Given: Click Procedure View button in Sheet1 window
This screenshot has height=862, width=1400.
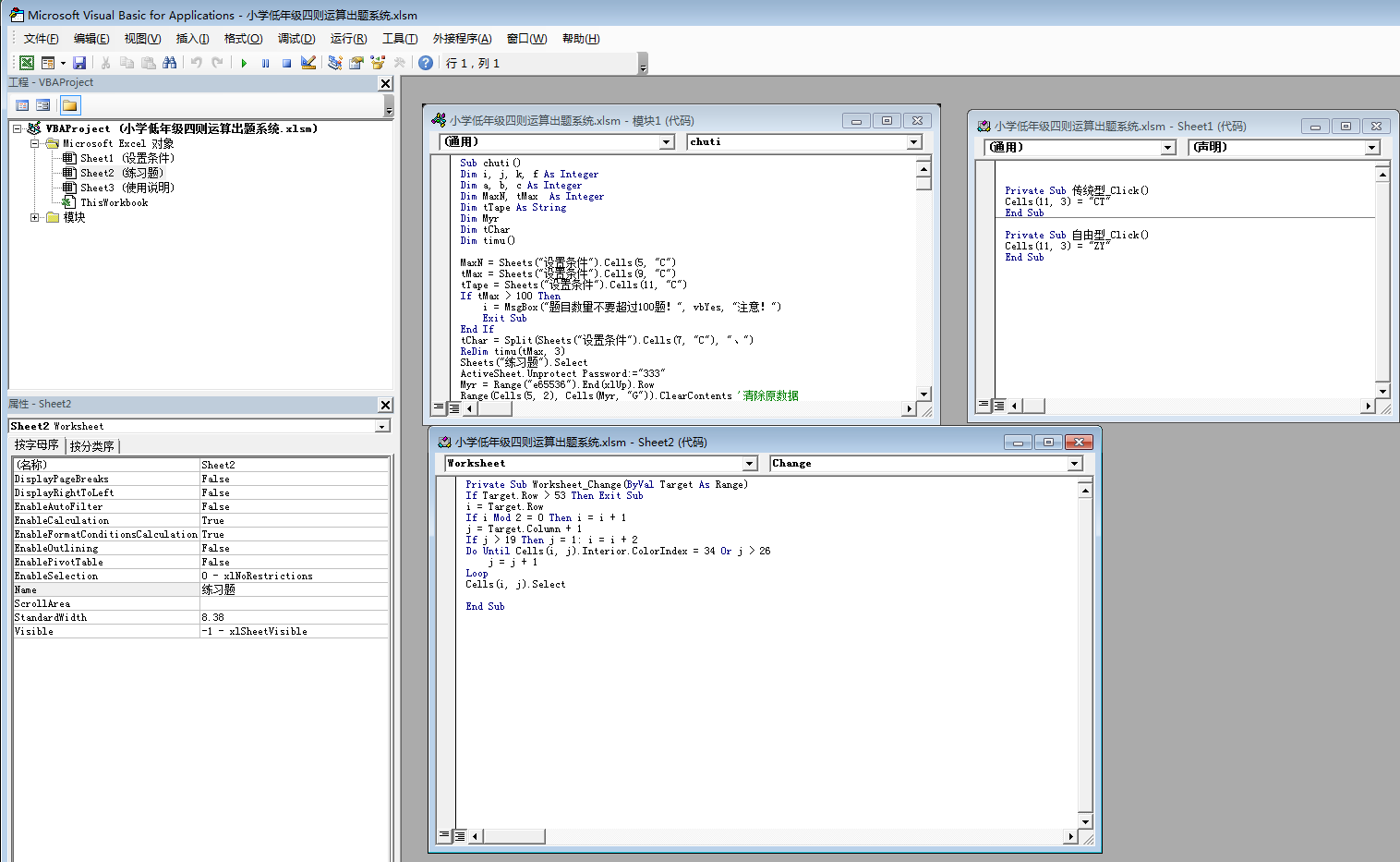Looking at the screenshot, I should point(984,406).
